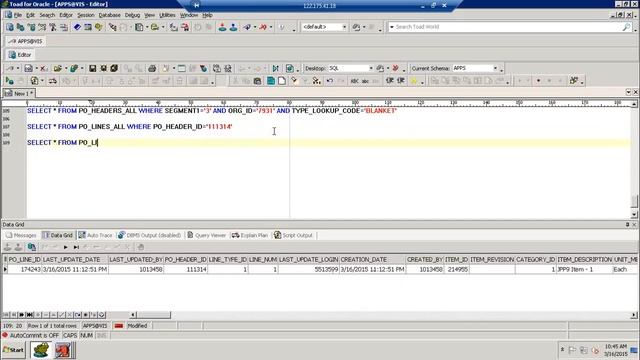Screen dimensions: 640x360
Task: Click the run-to-cursor step icon in editor toolbar
Action: click(x=276, y=68)
